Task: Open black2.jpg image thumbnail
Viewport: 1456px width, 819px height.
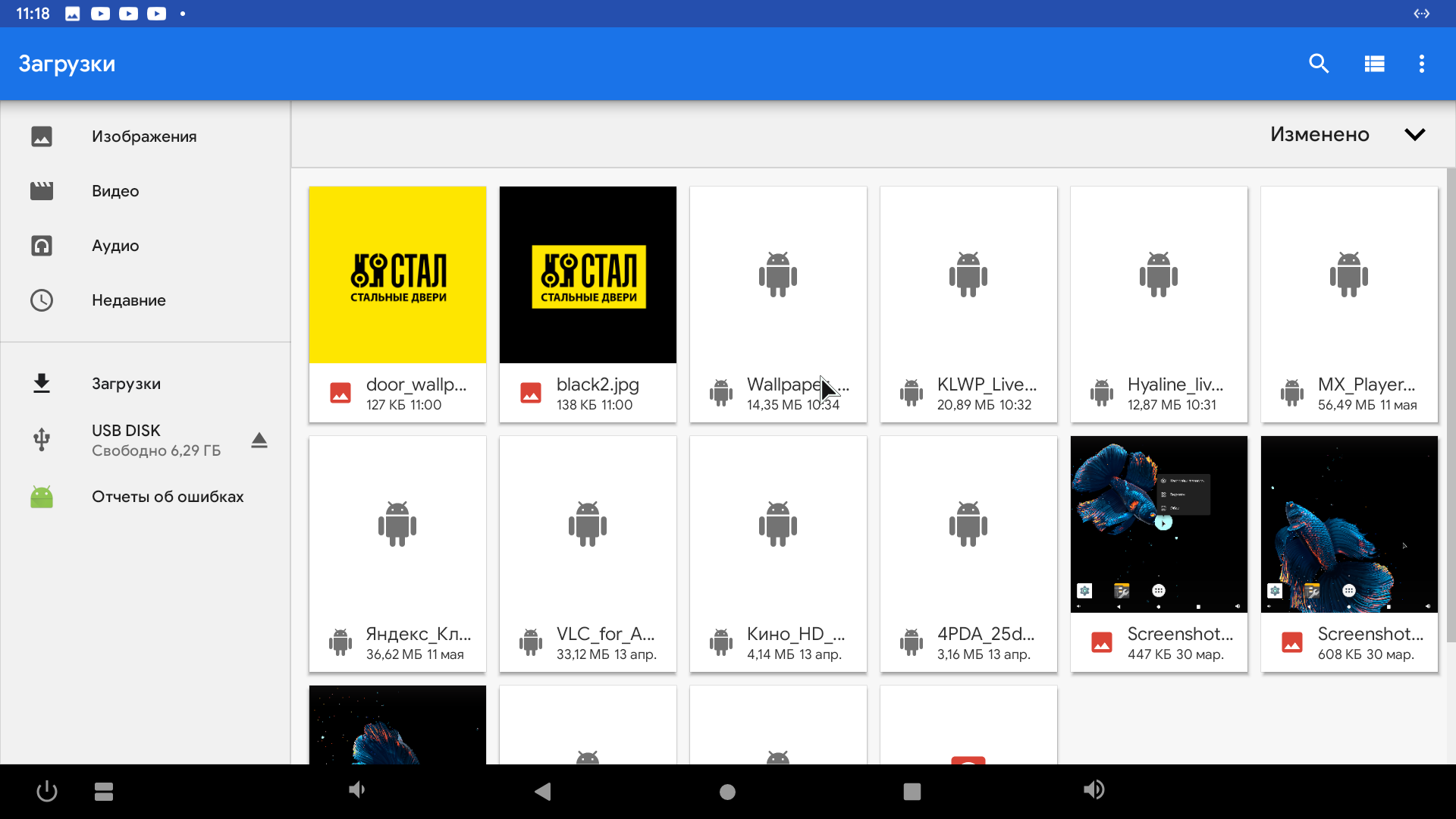Action: click(588, 275)
